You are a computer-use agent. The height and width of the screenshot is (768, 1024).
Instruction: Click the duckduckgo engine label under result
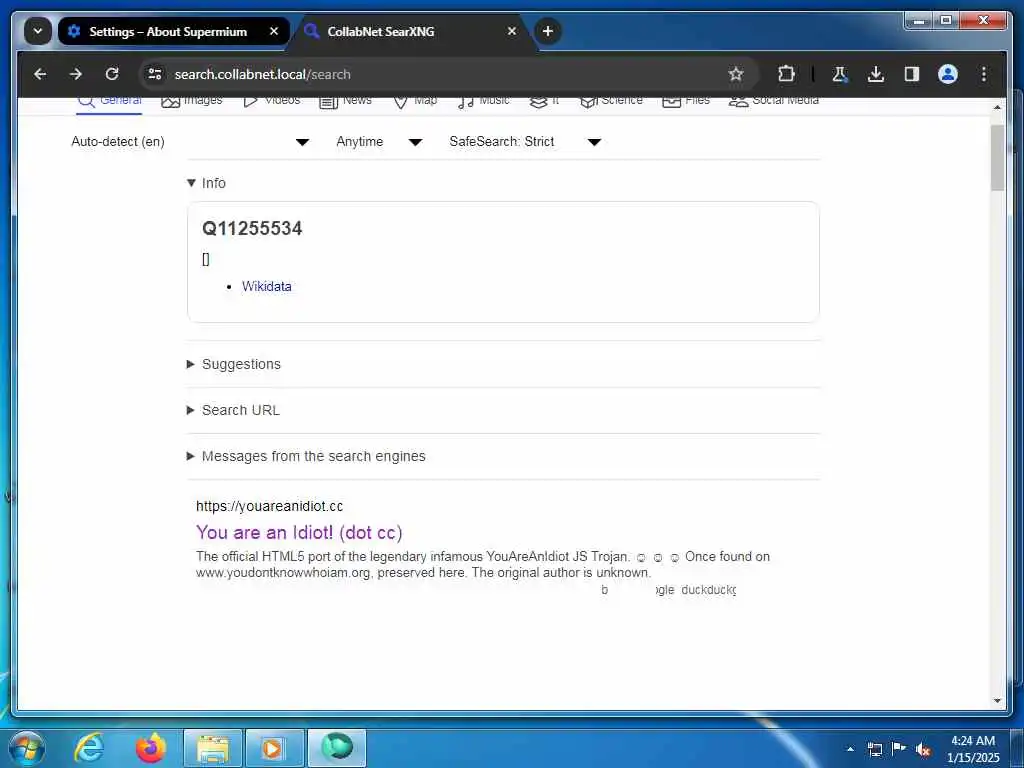(x=709, y=590)
